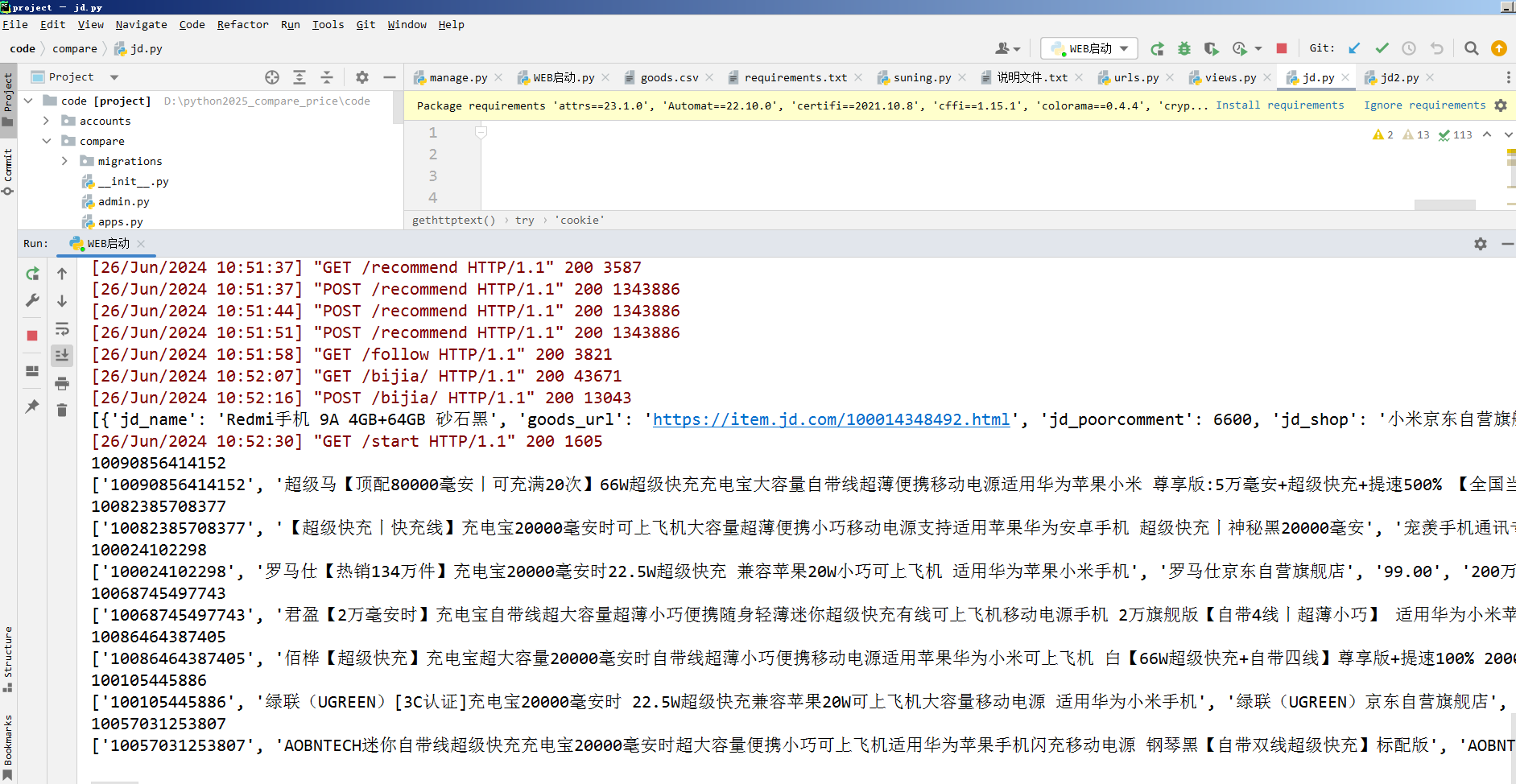Collapse the compare folder in Project tree
This screenshot has height=784, width=1516.
pos(47,140)
